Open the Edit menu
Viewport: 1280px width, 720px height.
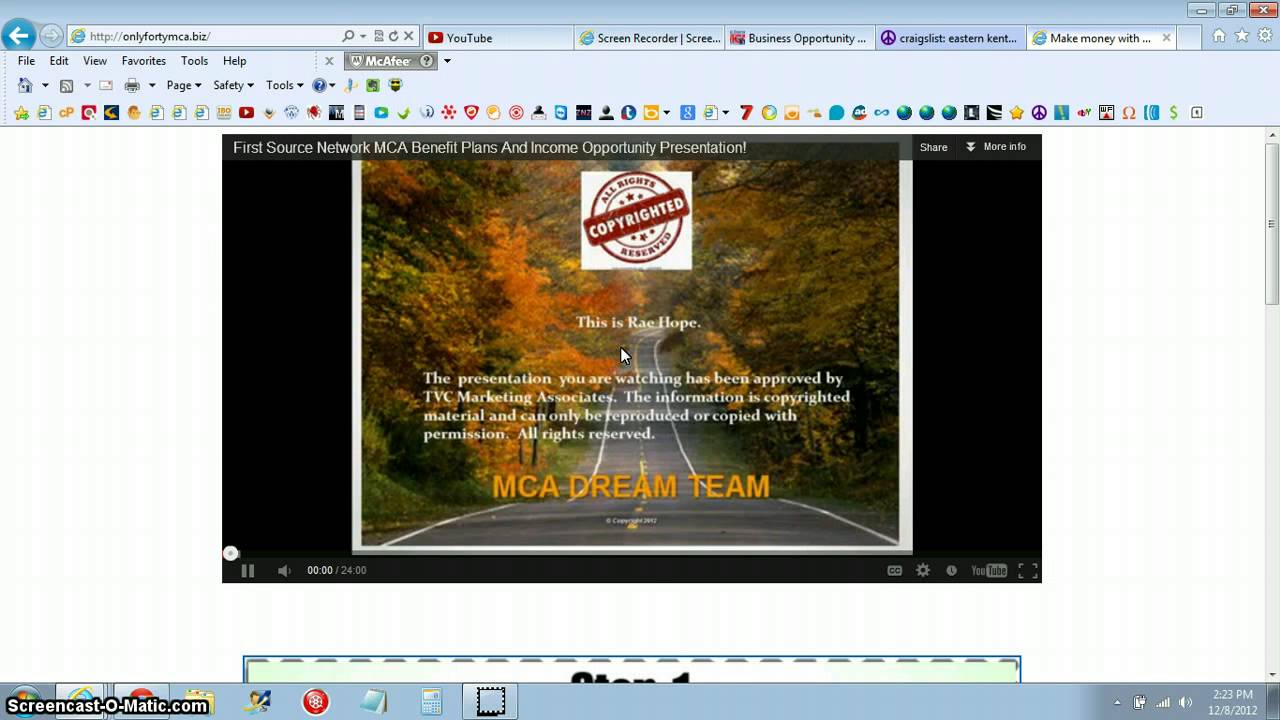[x=59, y=61]
